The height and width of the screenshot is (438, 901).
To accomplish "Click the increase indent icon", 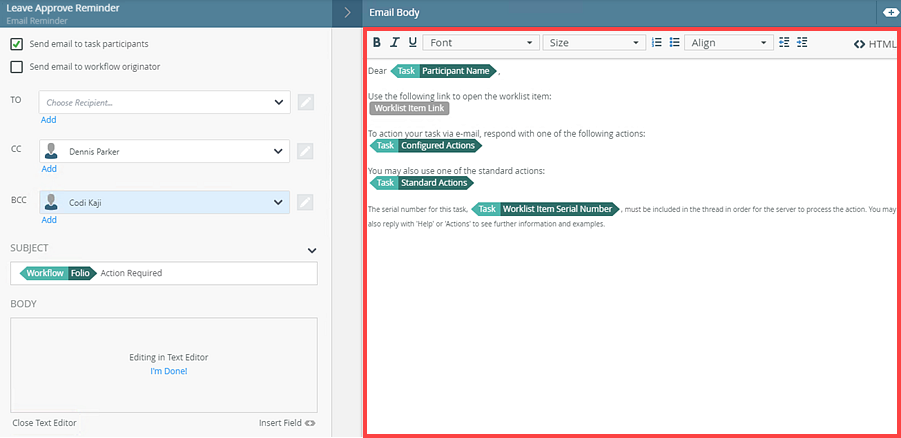I will click(x=802, y=43).
